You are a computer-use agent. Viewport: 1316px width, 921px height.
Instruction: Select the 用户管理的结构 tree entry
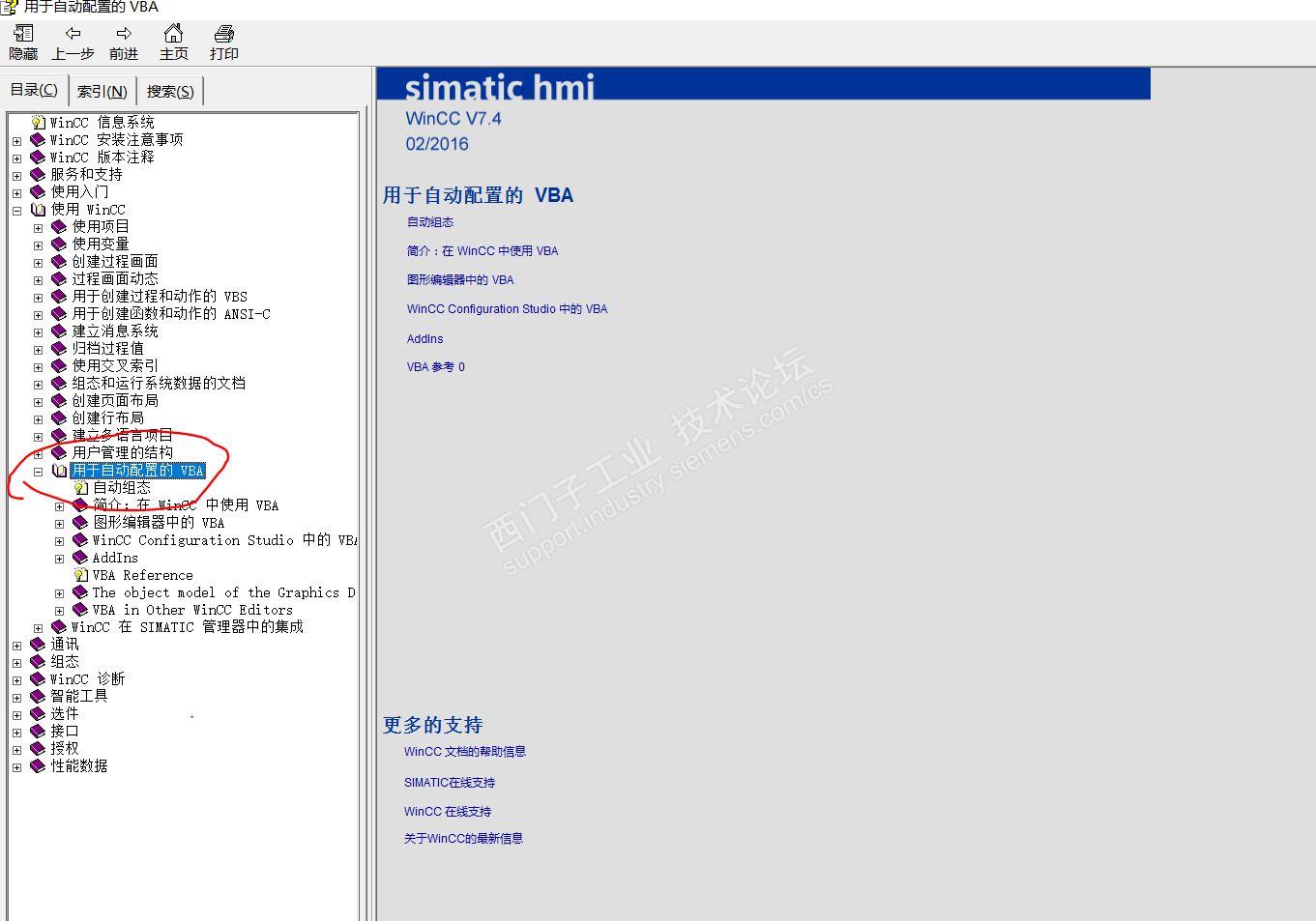pyautogui.click(x=123, y=453)
